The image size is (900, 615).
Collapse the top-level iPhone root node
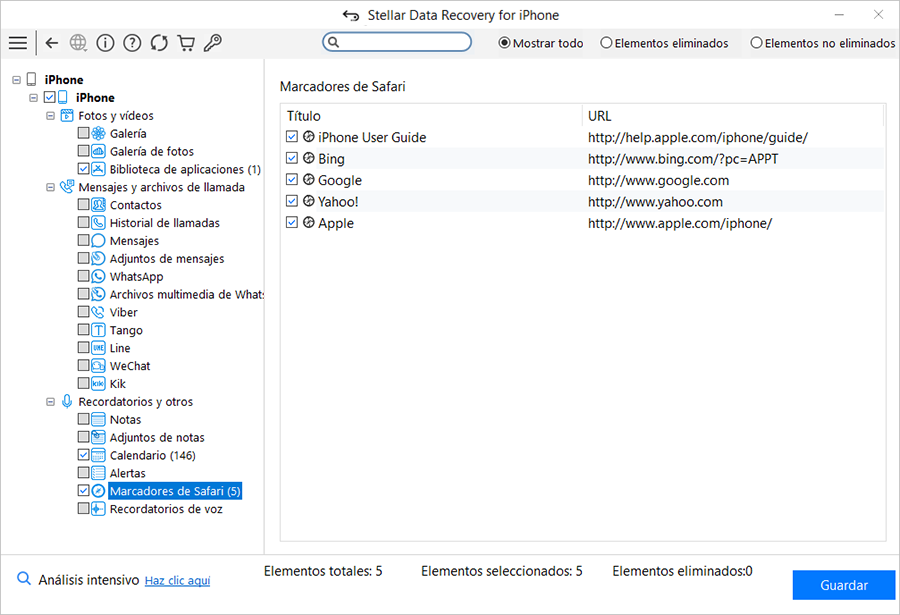coord(17,80)
